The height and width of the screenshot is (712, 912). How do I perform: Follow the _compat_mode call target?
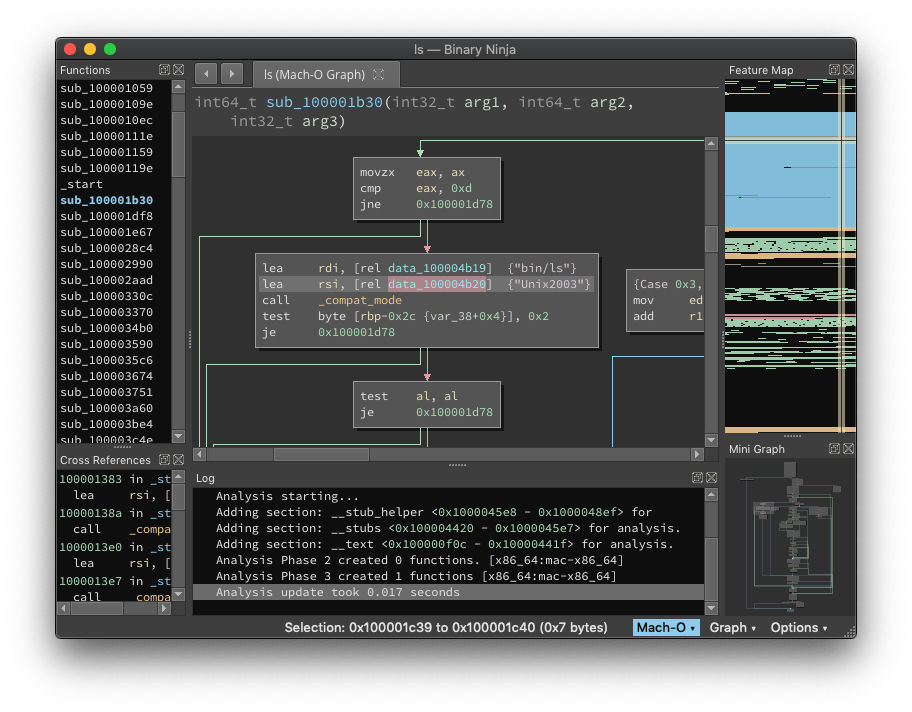tap(359, 300)
